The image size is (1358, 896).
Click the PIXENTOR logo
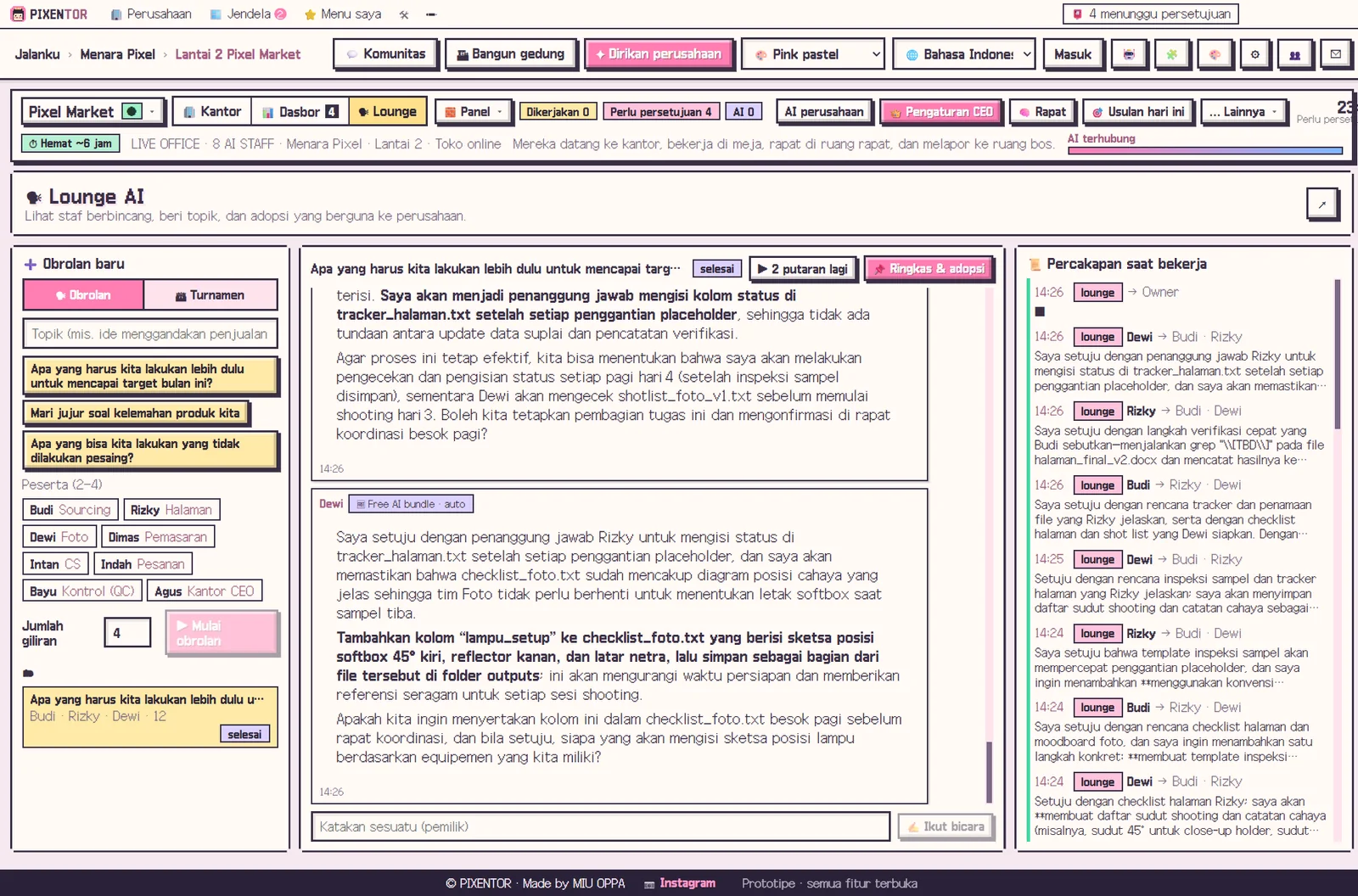49,14
